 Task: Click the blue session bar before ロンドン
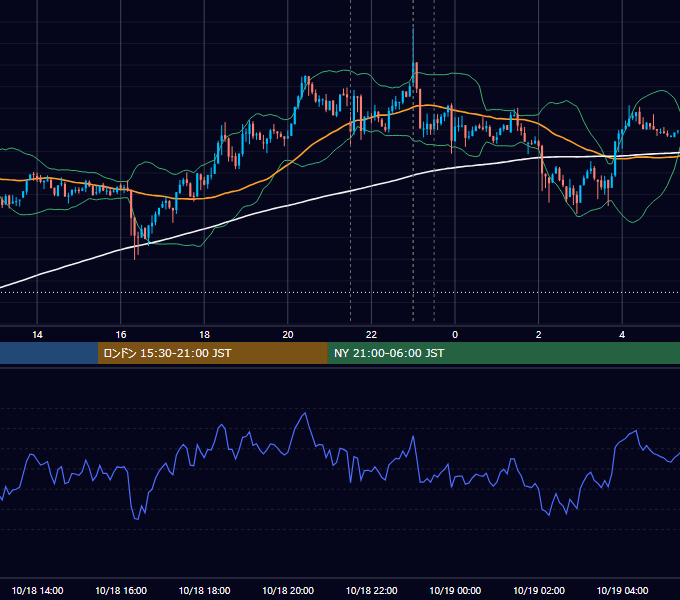[x=49, y=353]
